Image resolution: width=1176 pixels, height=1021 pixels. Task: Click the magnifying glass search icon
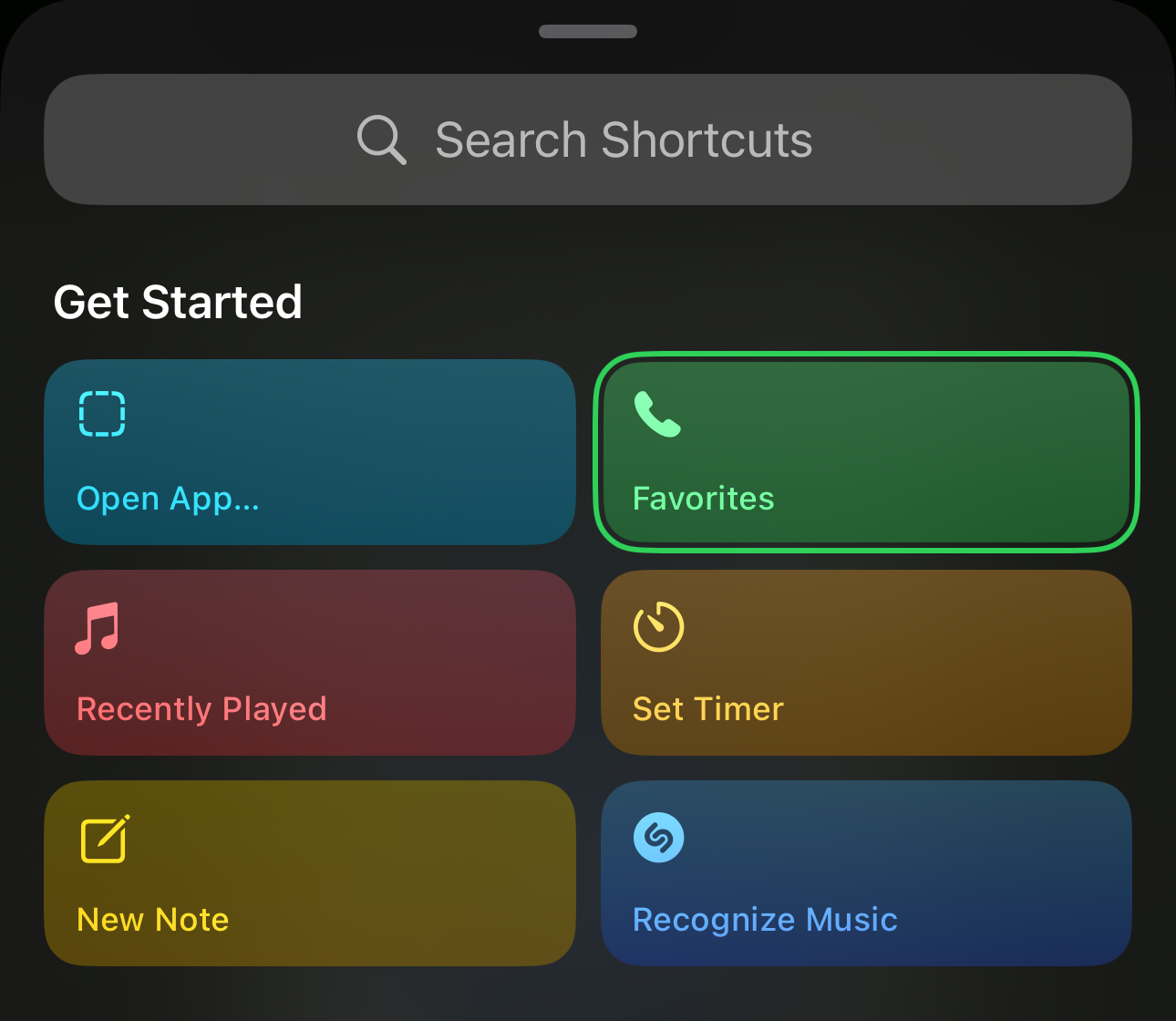click(381, 139)
